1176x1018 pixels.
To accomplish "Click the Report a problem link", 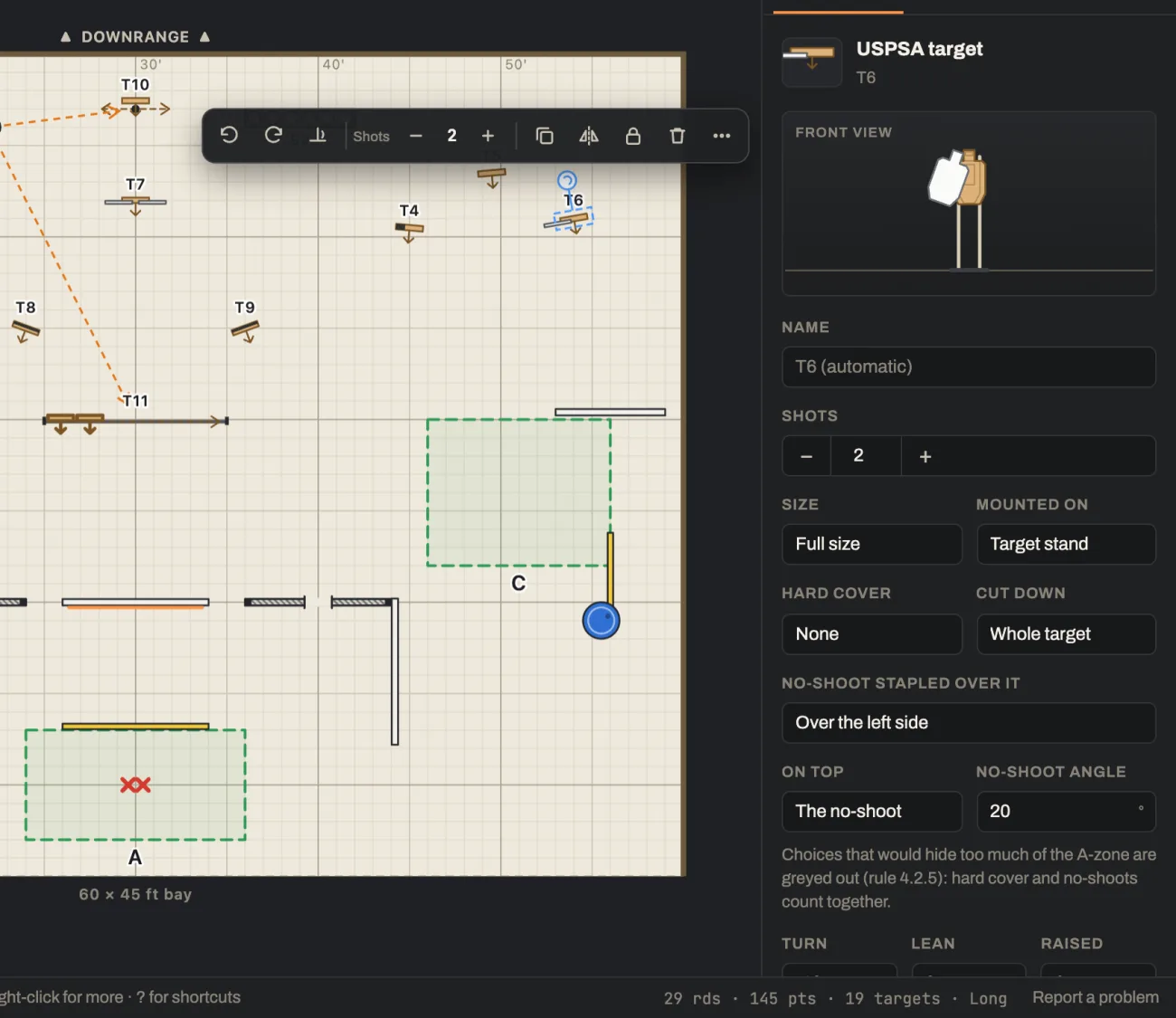I will pyautogui.click(x=1095, y=997).
